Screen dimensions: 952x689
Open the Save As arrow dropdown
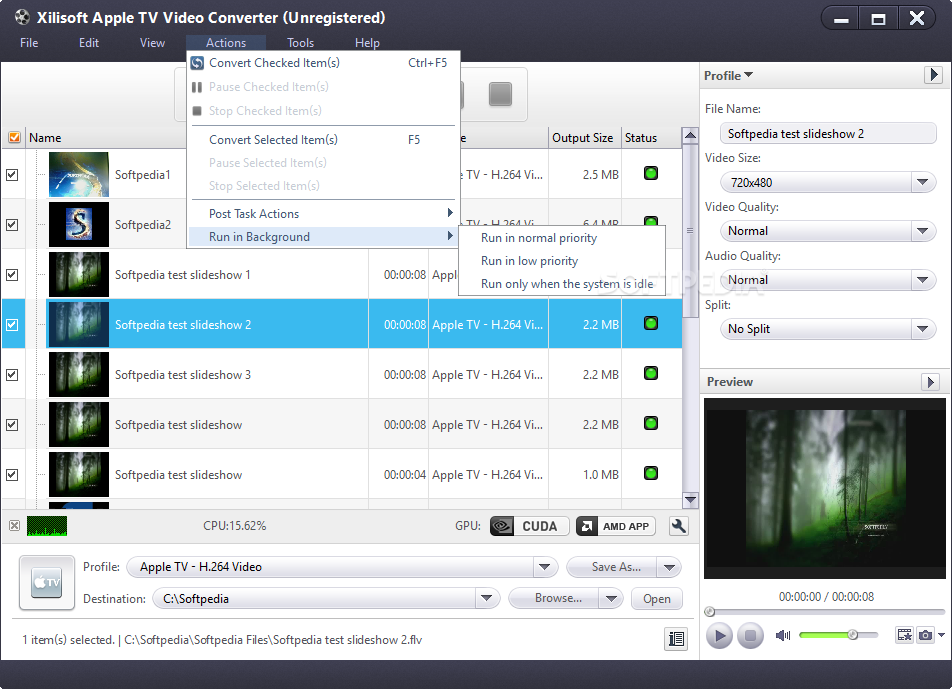669,568
